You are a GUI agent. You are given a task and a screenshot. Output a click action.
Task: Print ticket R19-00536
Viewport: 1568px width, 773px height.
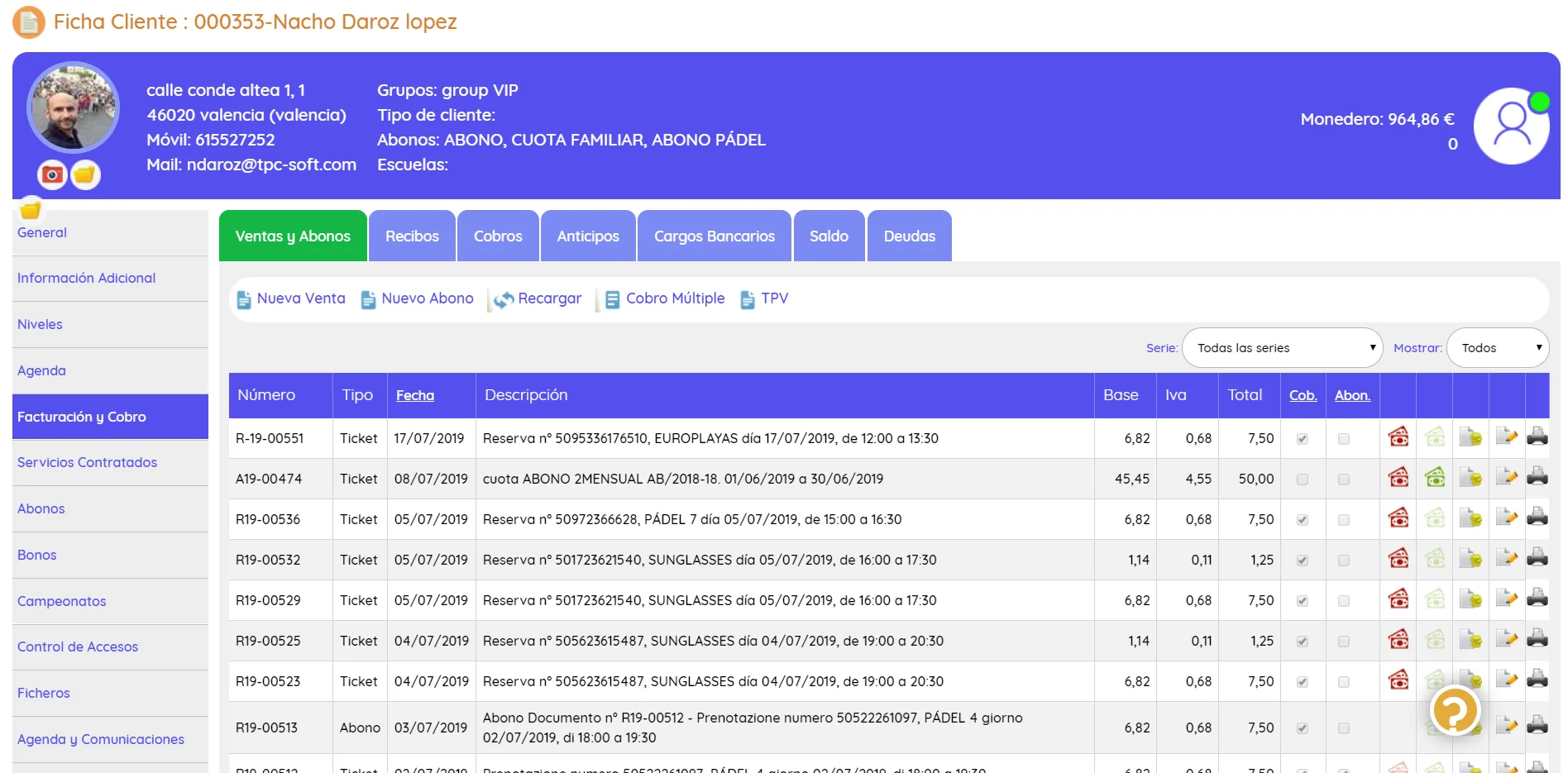click(1537, 518)
